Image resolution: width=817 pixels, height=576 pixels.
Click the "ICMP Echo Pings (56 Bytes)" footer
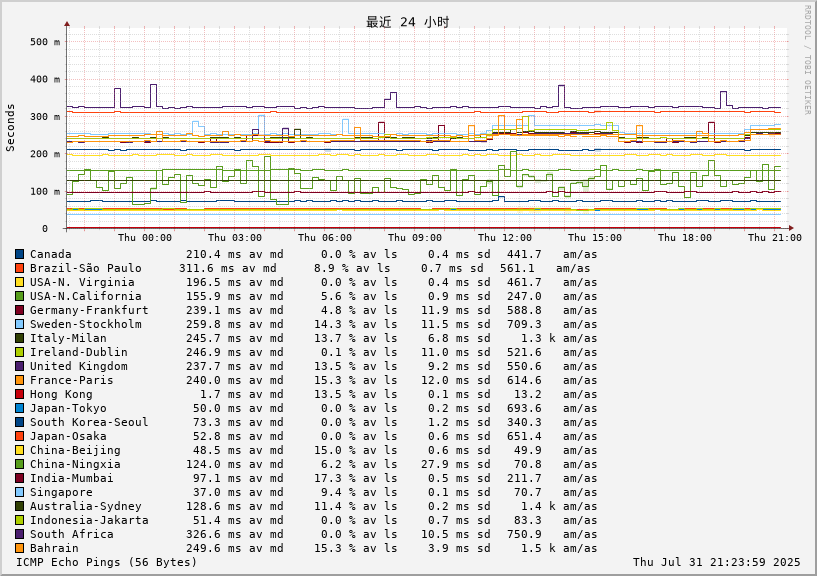[107, 562]
